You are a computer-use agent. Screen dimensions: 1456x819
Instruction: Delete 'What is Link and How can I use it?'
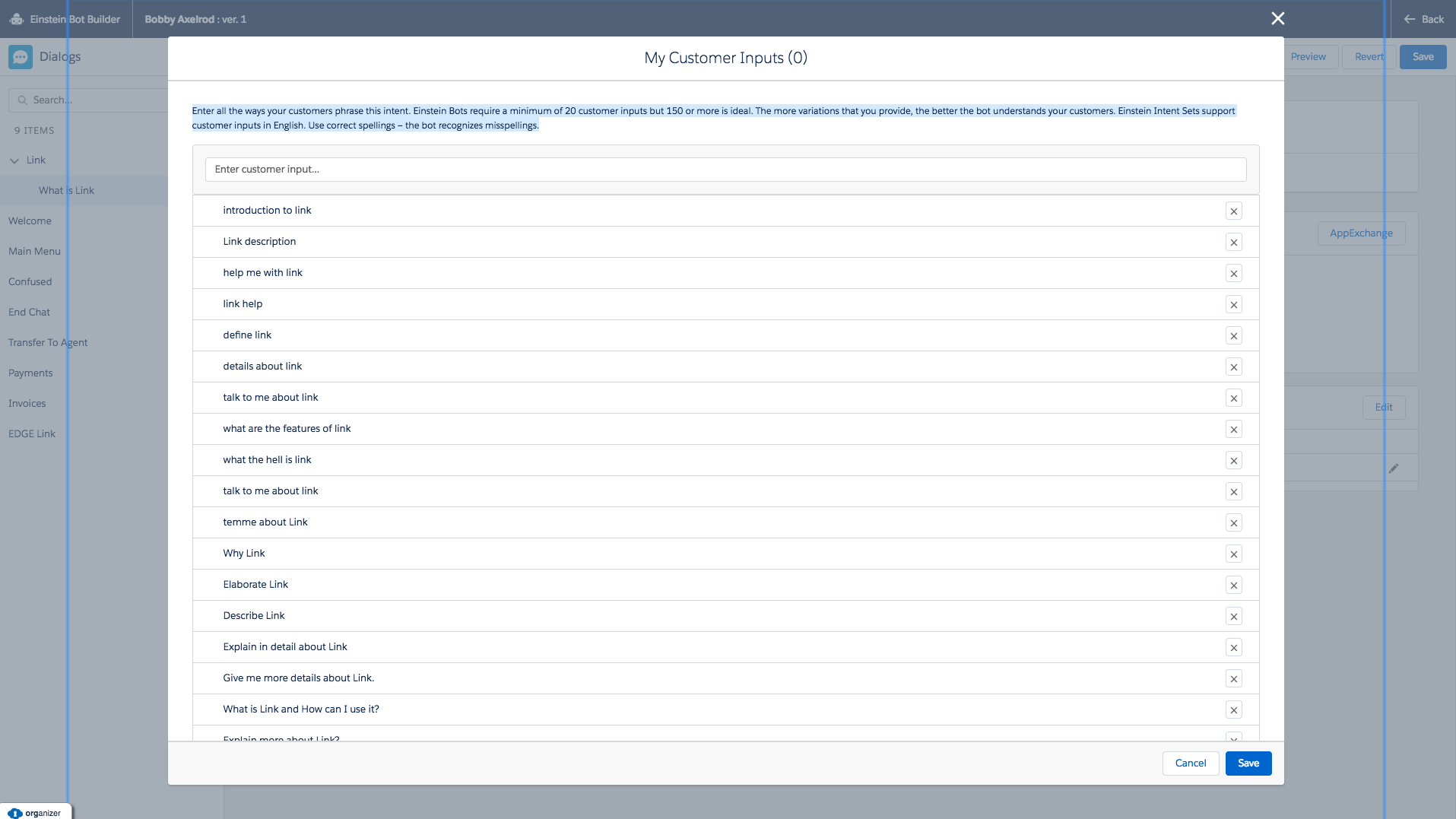pos(1233,710)
